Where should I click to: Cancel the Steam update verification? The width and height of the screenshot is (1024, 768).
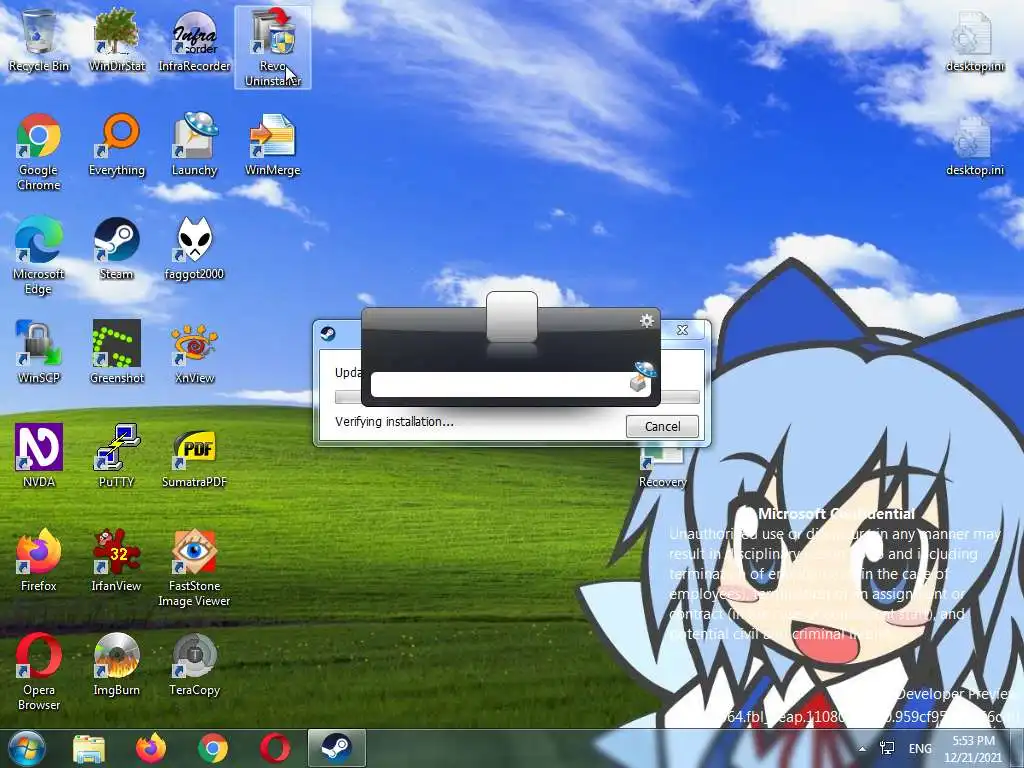[662, 426]
